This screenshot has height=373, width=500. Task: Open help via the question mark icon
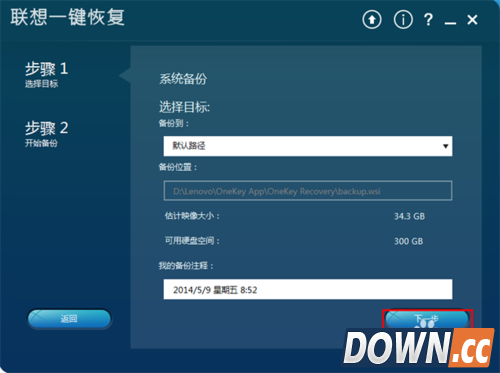pyautogui.click(x=428, y=20)
